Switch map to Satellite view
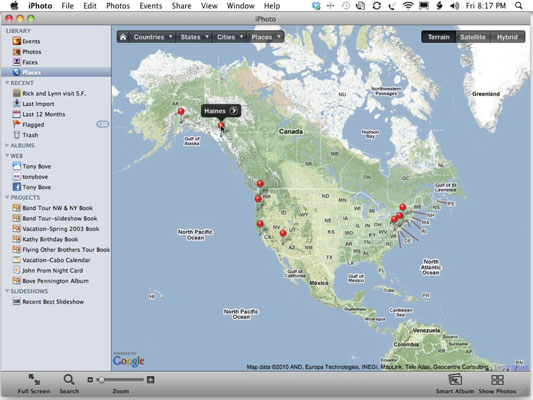 pos(473,37)
